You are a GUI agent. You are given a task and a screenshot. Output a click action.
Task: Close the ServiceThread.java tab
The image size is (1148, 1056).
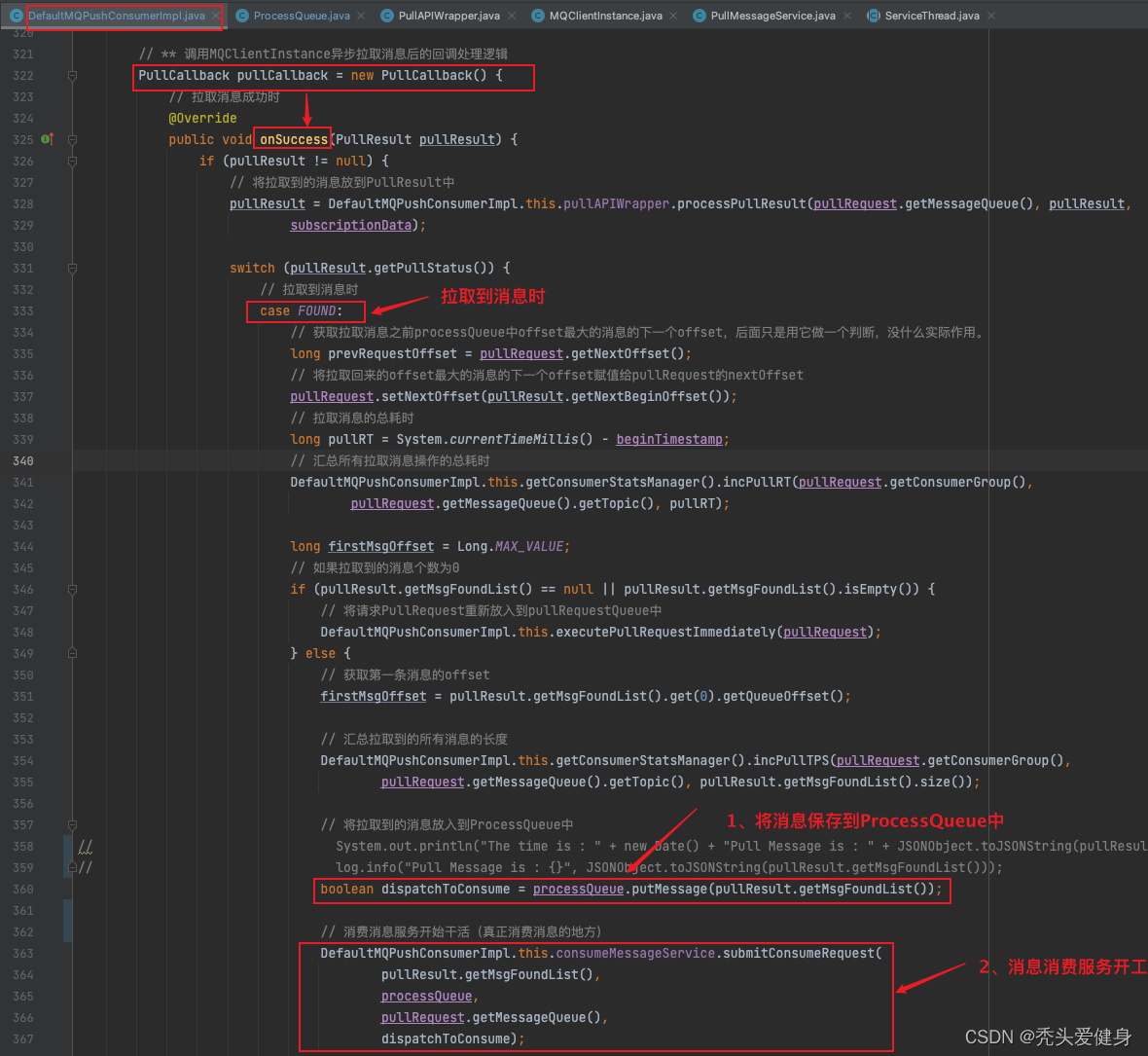coord(990,16)
